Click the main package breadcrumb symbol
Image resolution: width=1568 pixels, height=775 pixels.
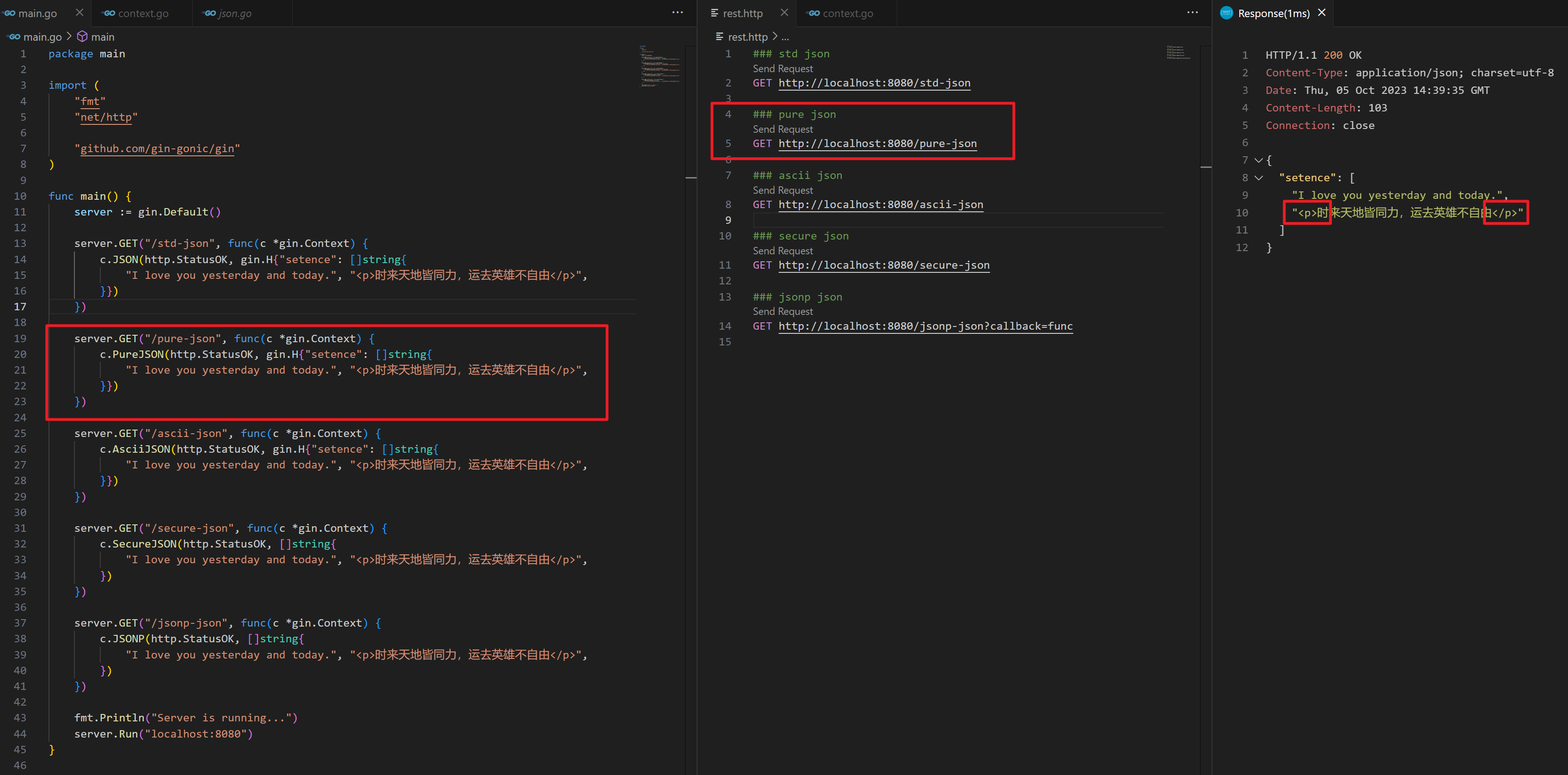click(103, 37)
